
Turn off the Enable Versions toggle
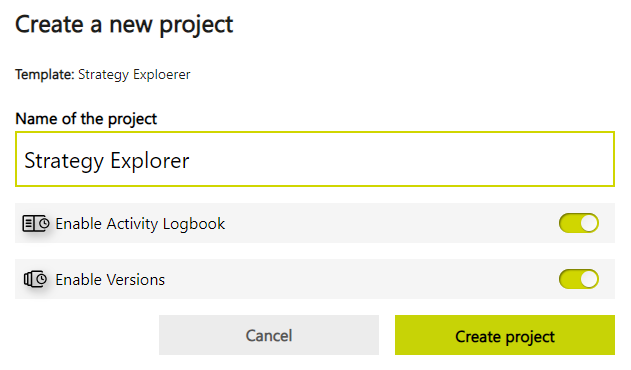tap(579, 279)
